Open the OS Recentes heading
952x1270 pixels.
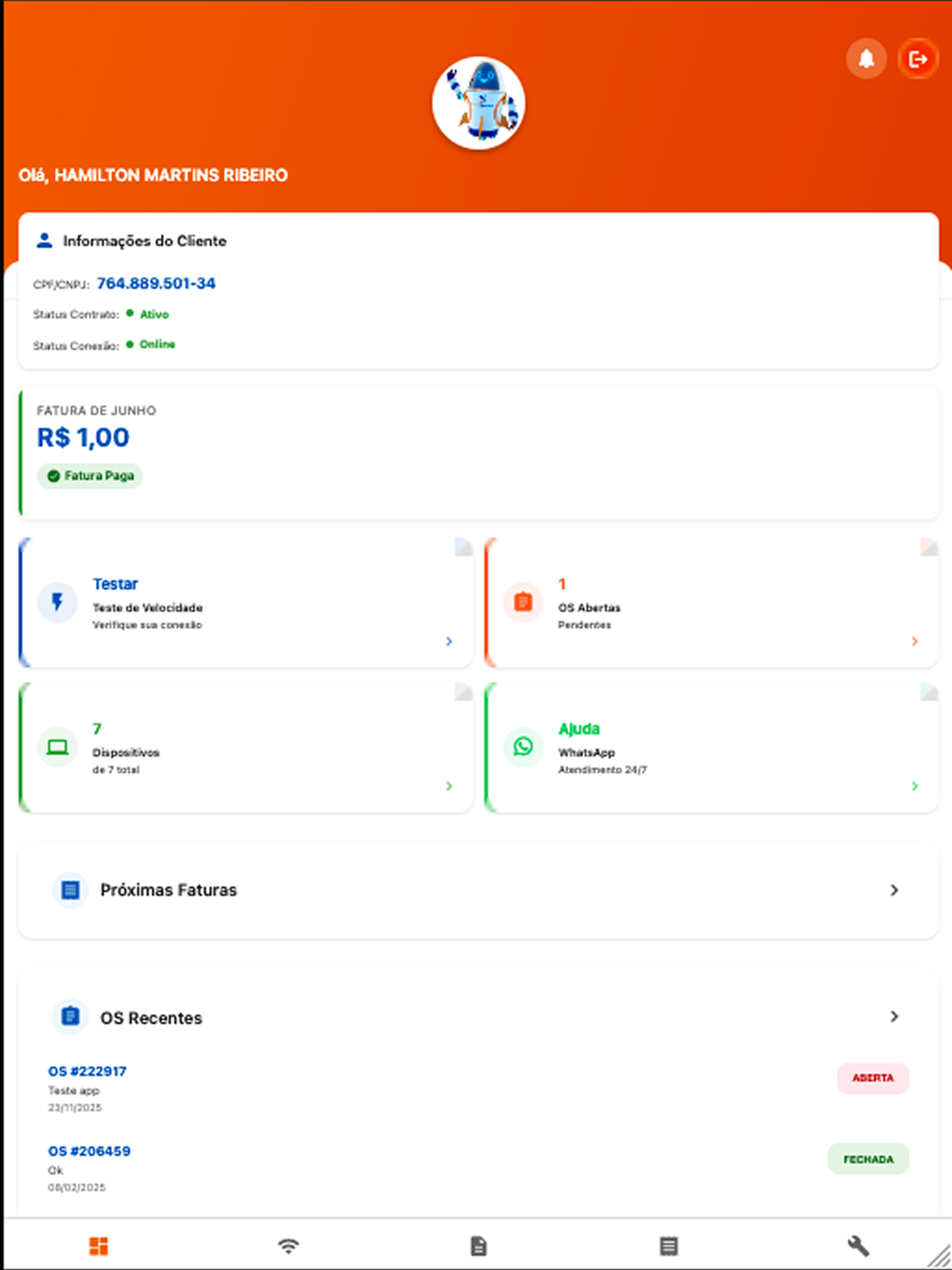coord(151,1018)
